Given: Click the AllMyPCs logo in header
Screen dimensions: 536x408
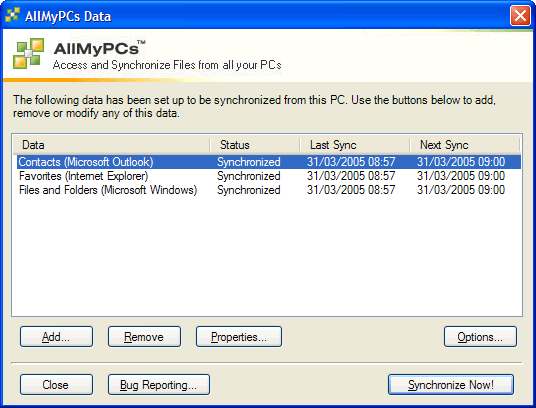Looking at the screenshot, I should 28,53.
